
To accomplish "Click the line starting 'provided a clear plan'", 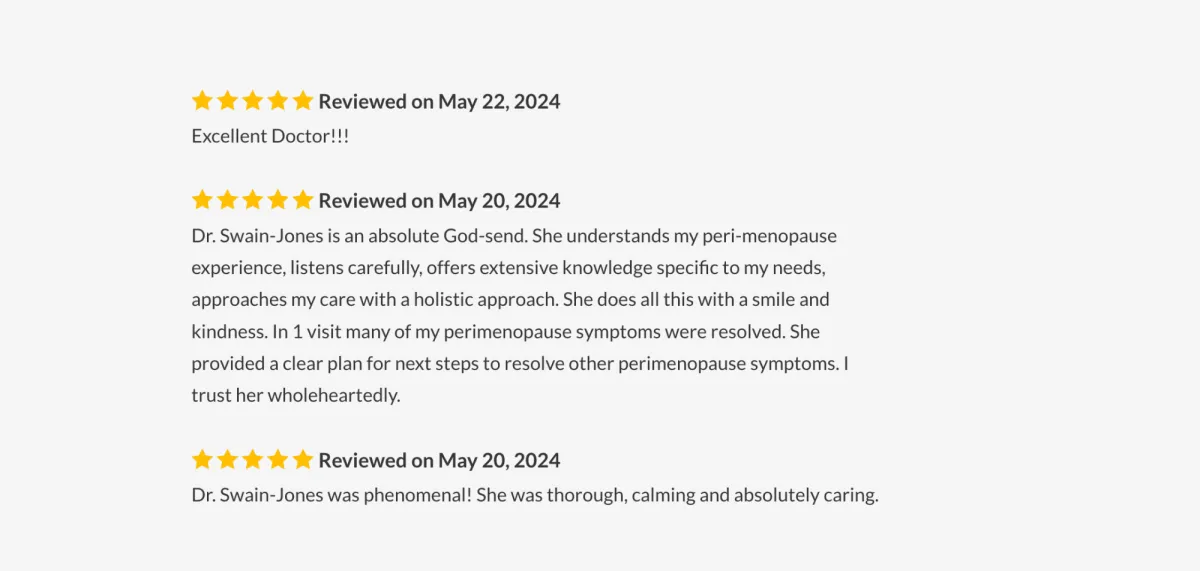I will coord(520,363).
